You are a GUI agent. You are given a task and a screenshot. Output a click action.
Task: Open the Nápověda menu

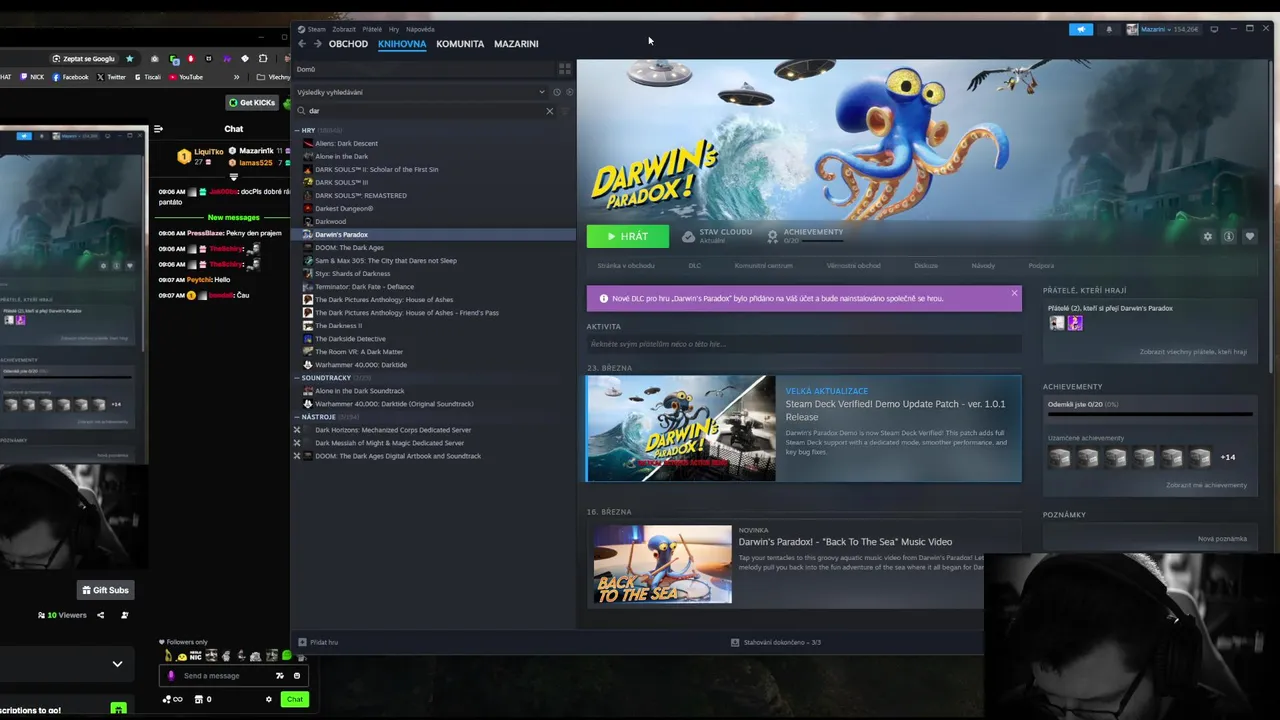pyautogui.click(x=420, y=29)
